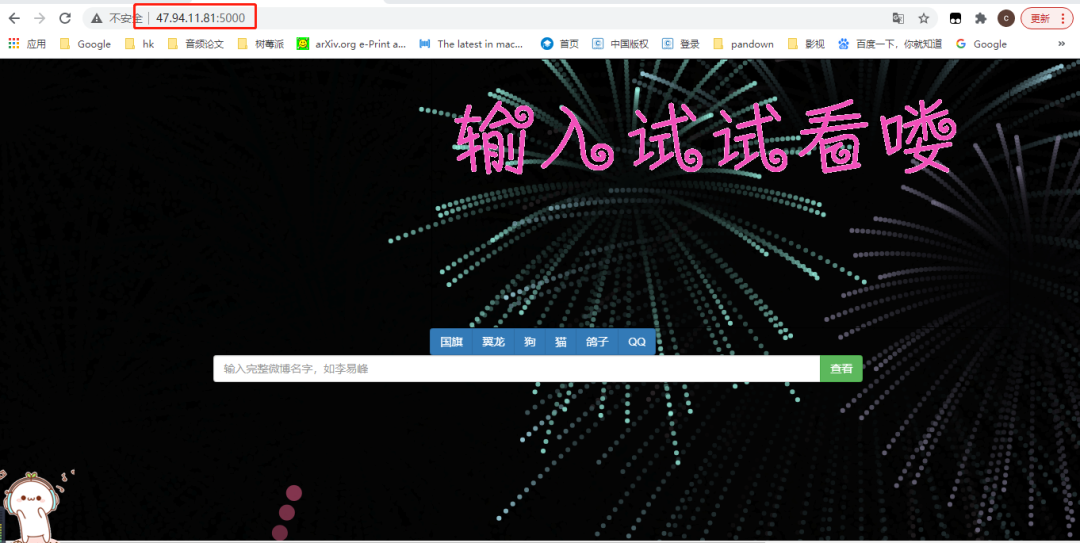Bookmark this page with the star icon
The image size is (1080, 543).
924,19
